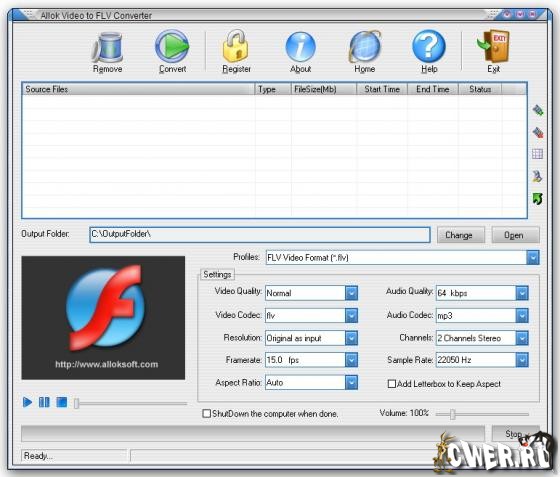Click the second sidebar icon with red mark
This screenshot has height=477, width=560.
tap(538, 132)
